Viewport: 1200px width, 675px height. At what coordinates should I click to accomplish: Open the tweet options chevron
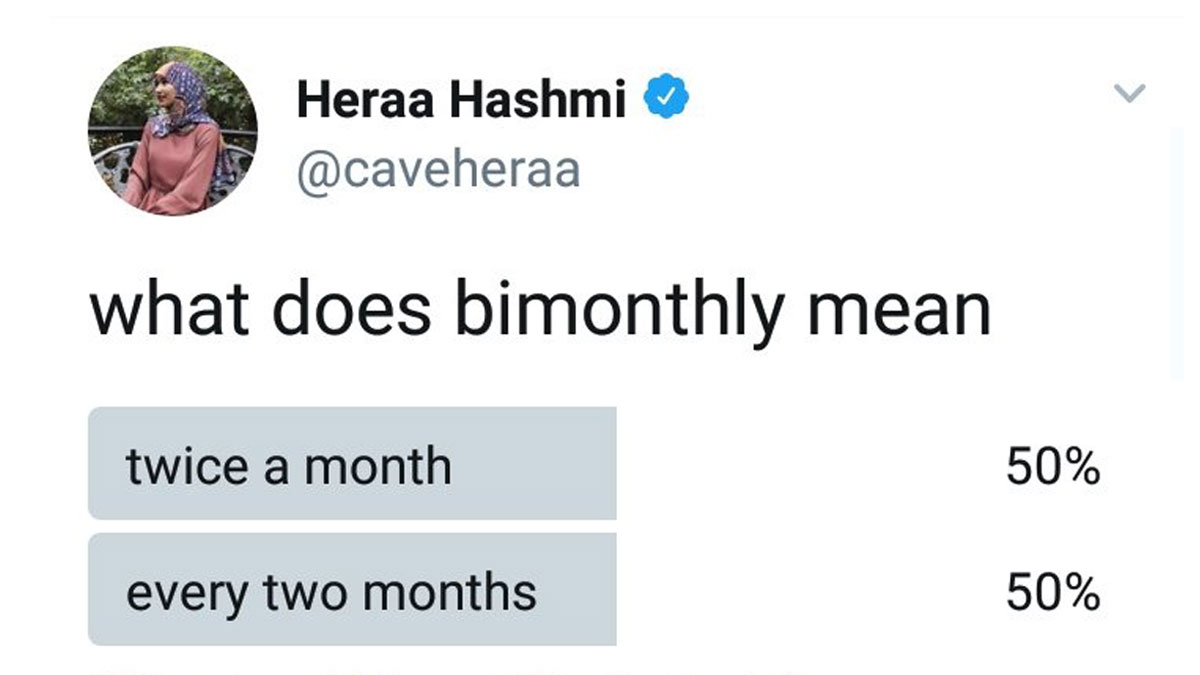[x=1128, y=94]
